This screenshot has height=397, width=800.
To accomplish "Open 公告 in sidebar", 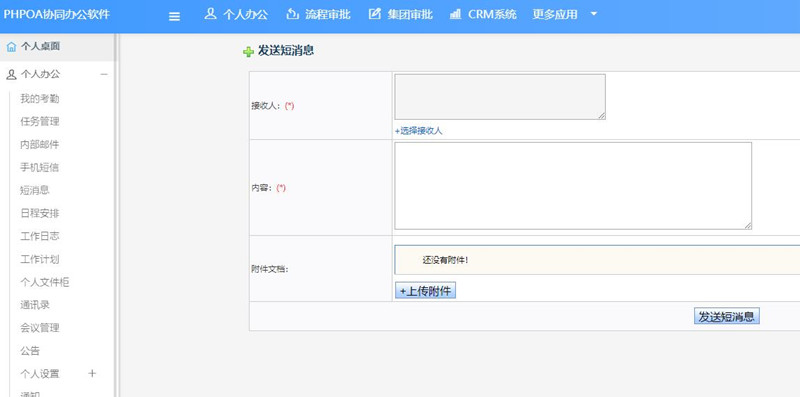I will point(30,351).
